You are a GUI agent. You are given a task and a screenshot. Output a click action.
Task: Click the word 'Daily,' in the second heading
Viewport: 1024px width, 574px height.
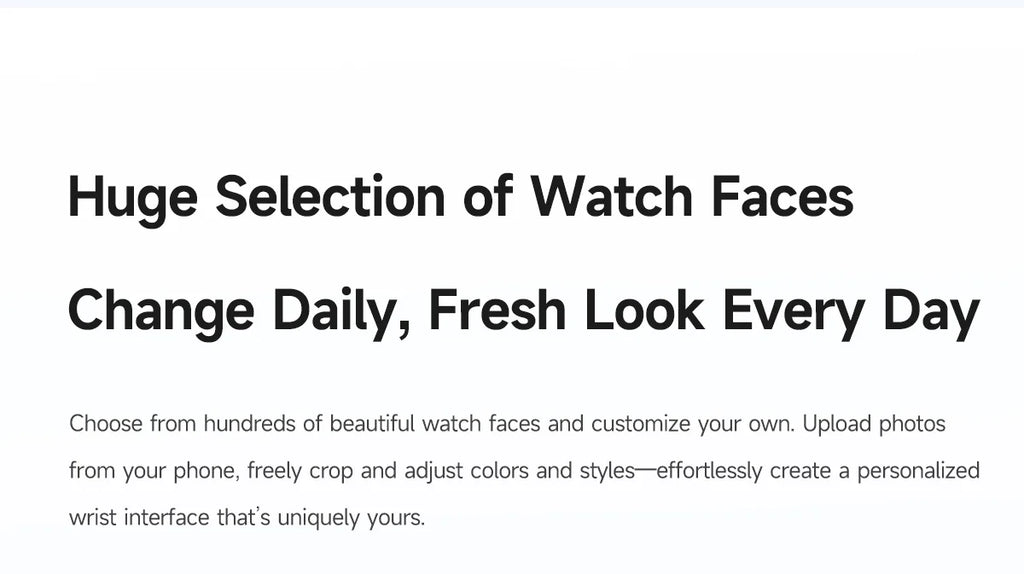click(342, 313)
